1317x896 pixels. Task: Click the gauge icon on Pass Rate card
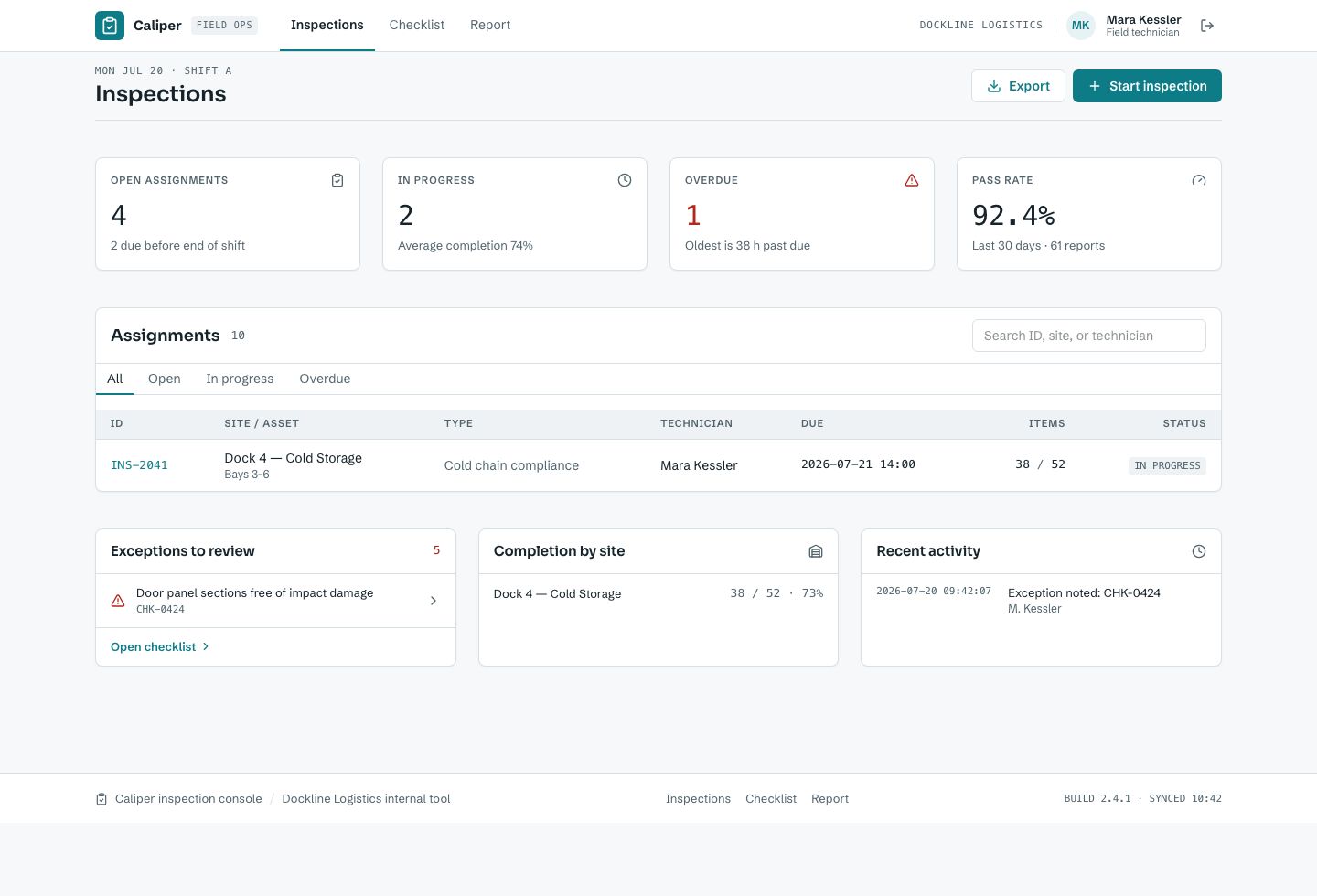click(x=1199, y=180)
